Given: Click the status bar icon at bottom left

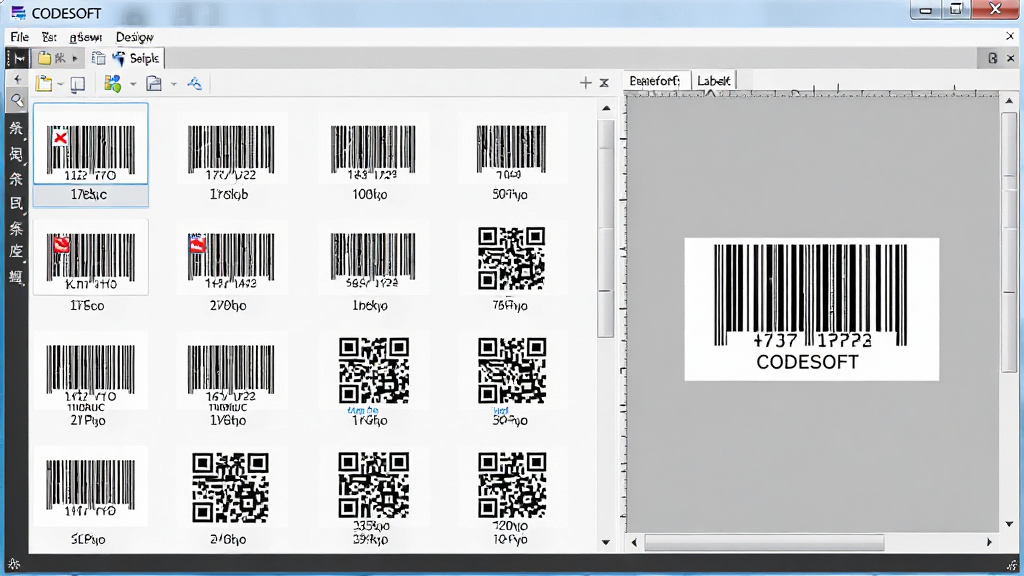Looking at the screenshot, I should [x=14, y=564].
